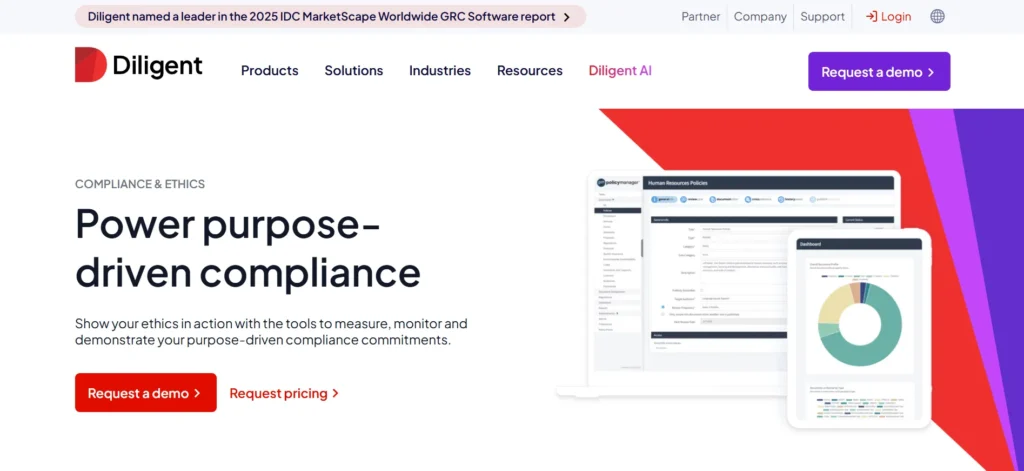Click the donut chart in the Dashboard
Screen dimensions: 1024x471
[860, 324]
